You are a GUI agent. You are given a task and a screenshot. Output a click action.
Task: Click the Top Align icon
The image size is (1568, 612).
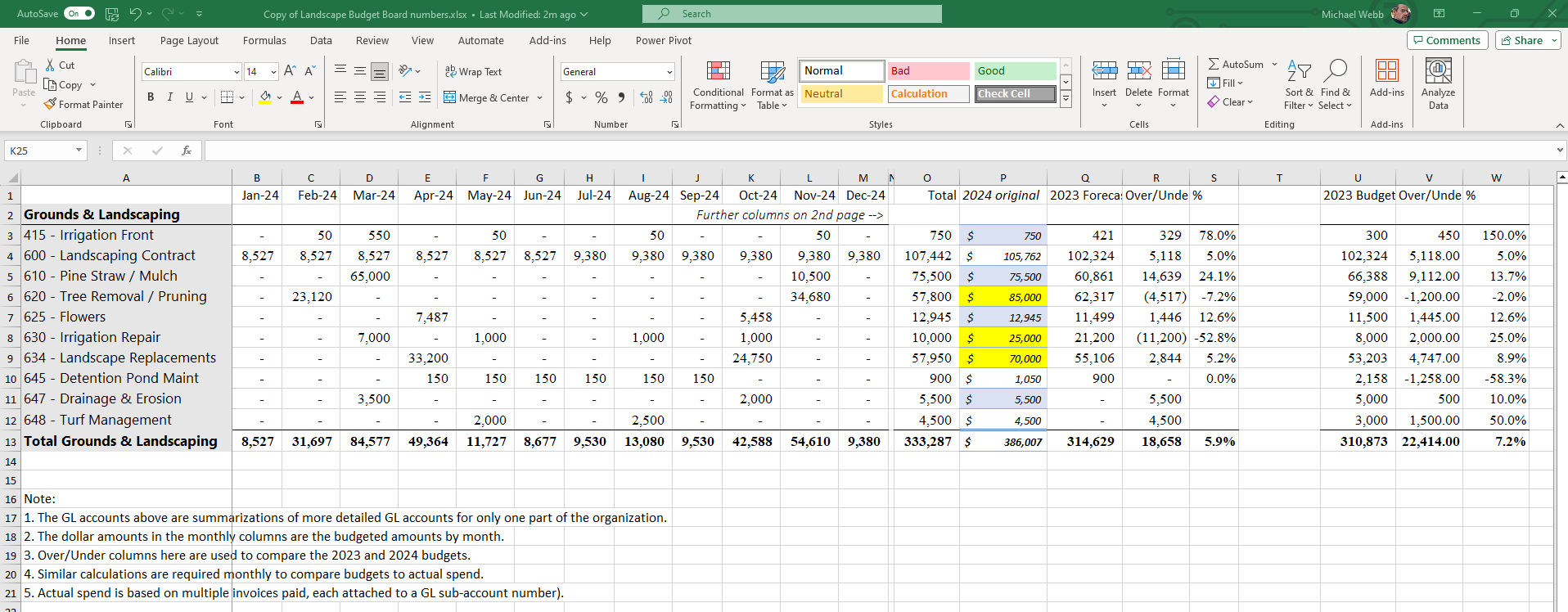click(340, 72)
